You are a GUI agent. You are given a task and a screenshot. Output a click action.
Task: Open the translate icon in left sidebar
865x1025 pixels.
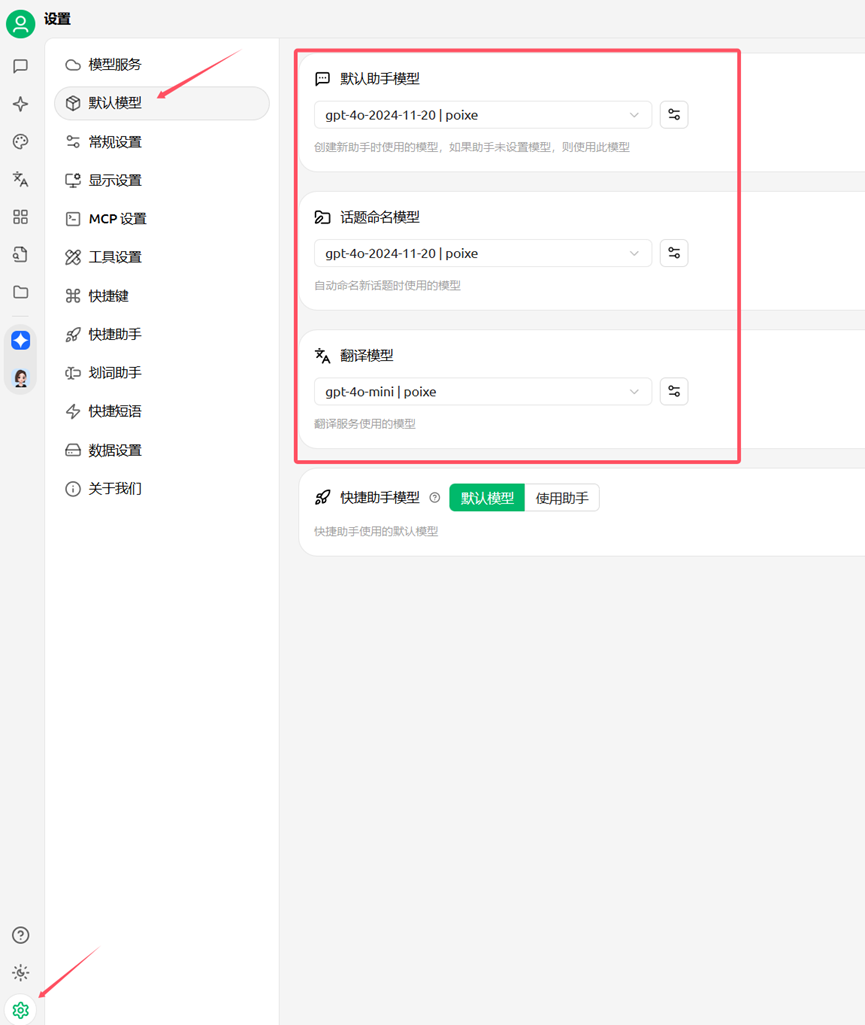[x=20, y=179]
